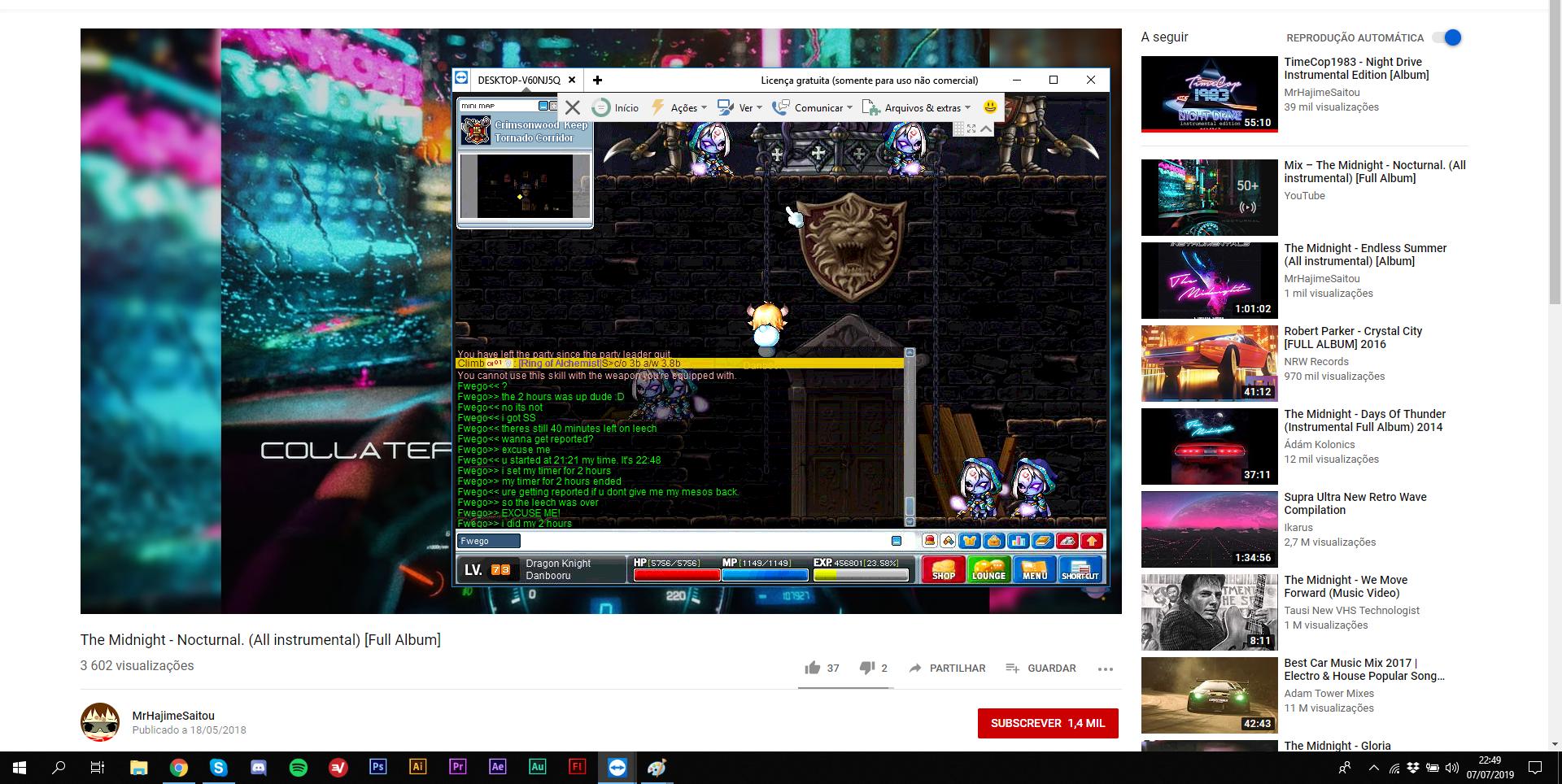The width and height of the screenshot is (1562, 784).
Task: Collapse the TeamViewer toolbar with the chevron
Action: tap(986, 128)
